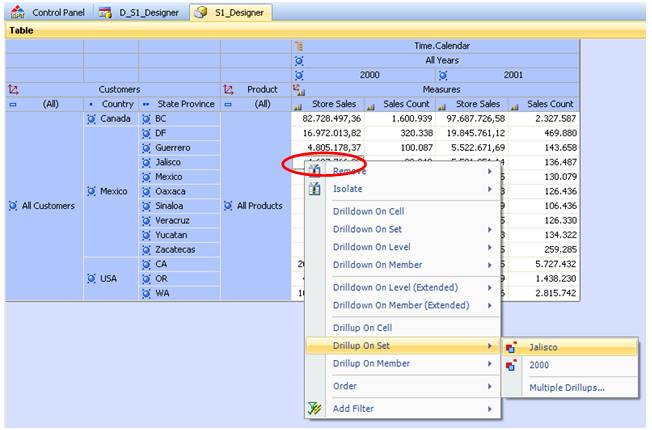652x430 pixels.
Task: Open Multiple Drillups... dialog entry
Action: click(x=570, y=388)
